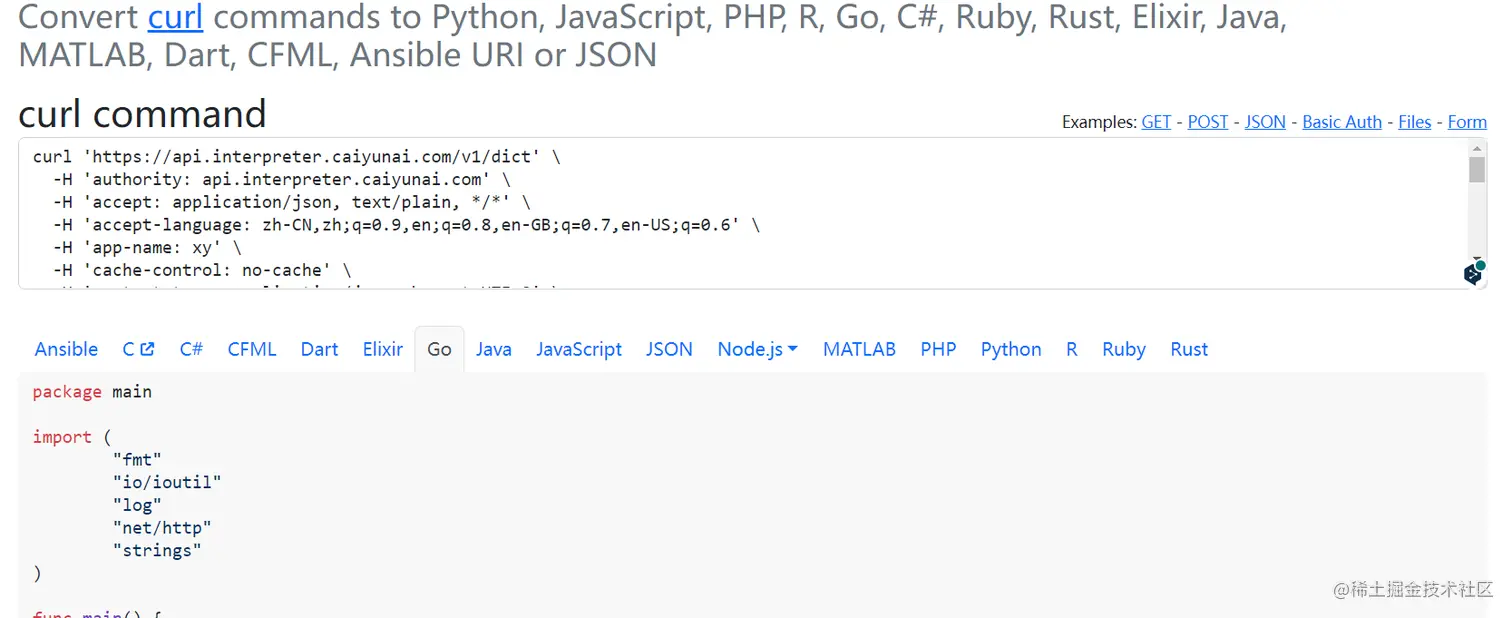Open the Node.js dropdown menu
Screen dimensions: 1512x618
click(757, 349)
